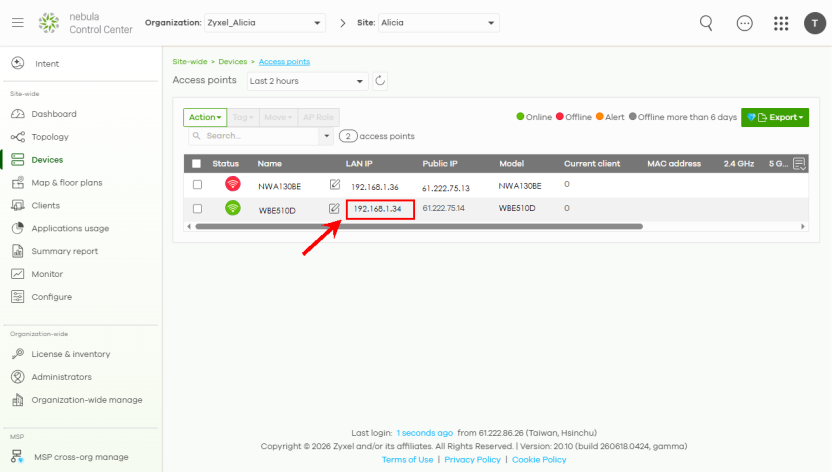832x472 pixels.
Task: Click the Summary report icon
Action: pos(18,251)
